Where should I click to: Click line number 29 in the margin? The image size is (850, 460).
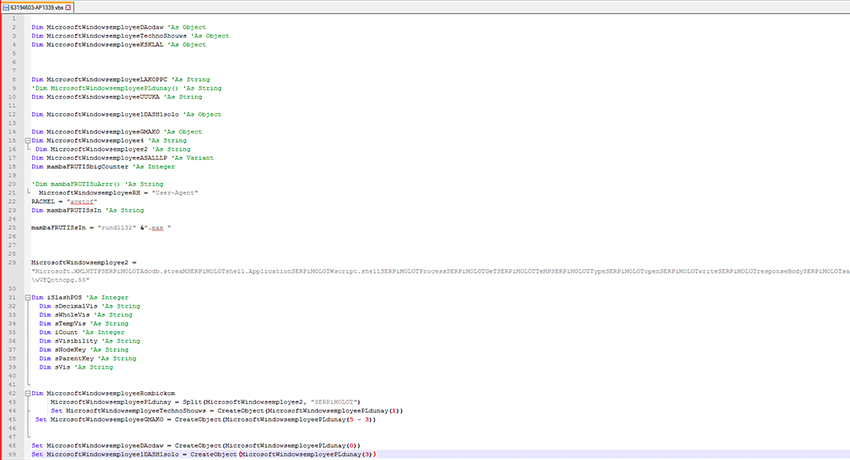coord(14,262)
